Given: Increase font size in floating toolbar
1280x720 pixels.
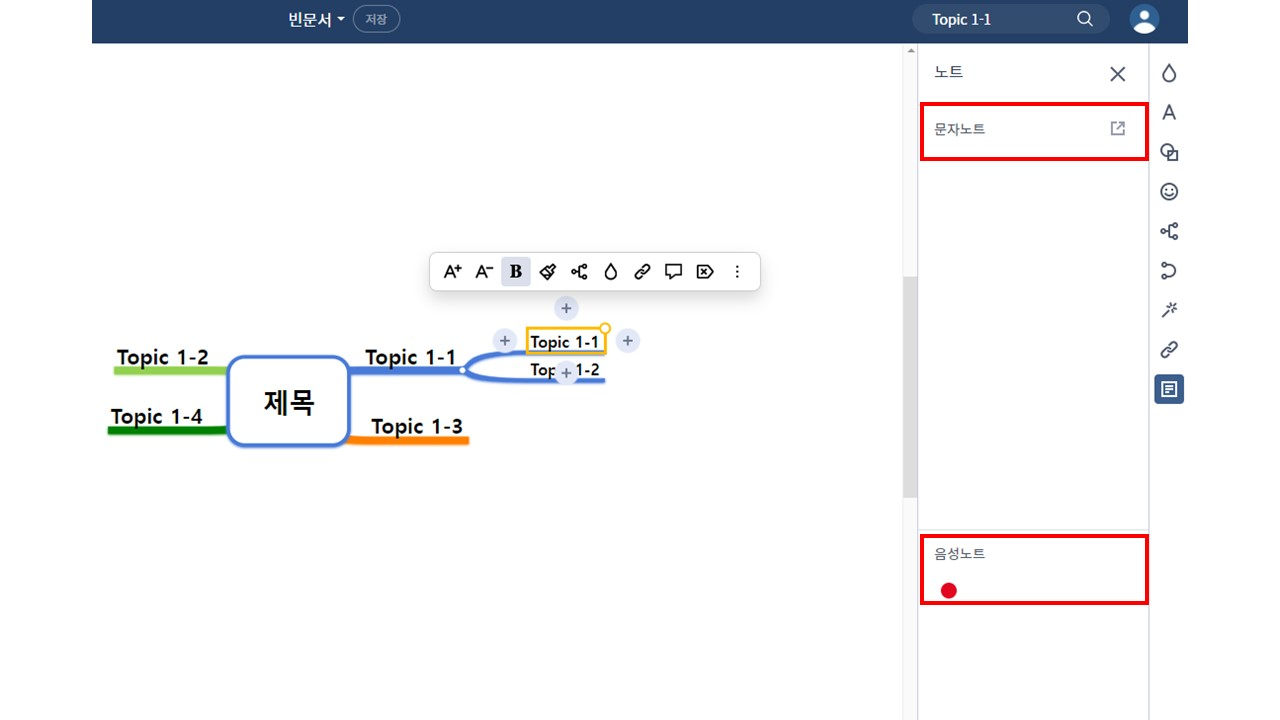Looking at the screenshot, I should (x=452, y=271).
